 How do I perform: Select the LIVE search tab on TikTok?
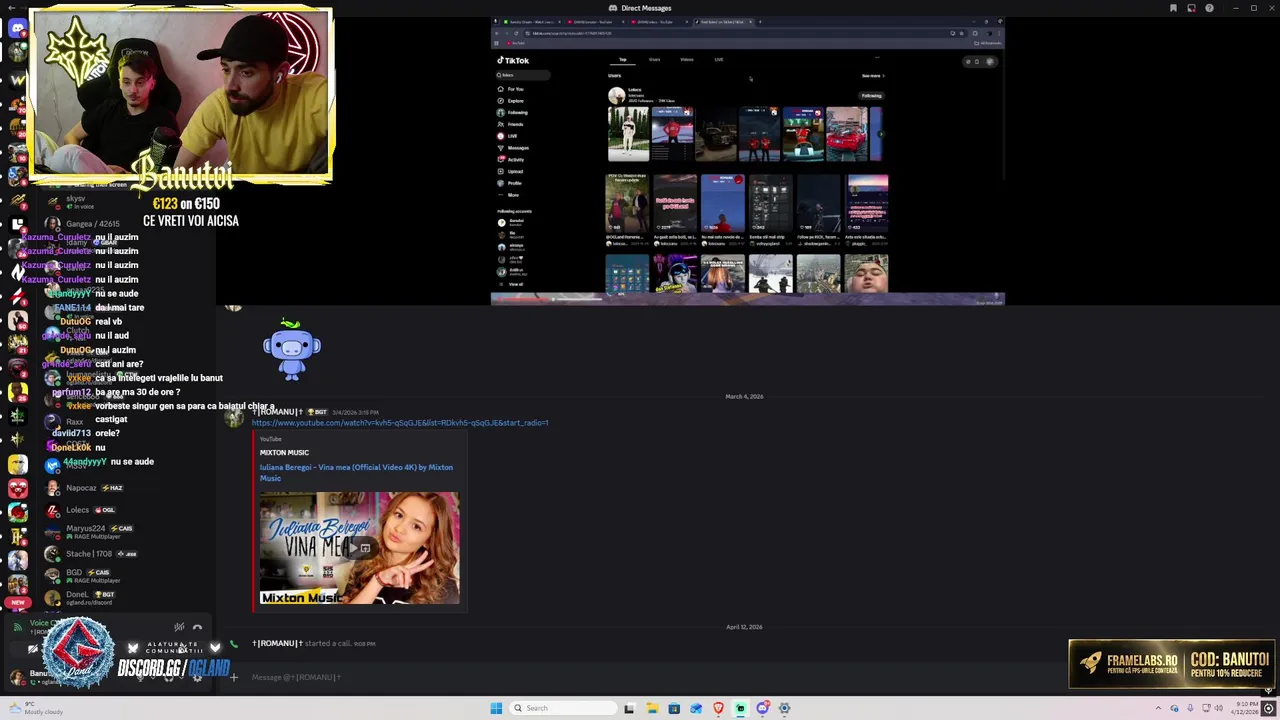pos(719,60)
